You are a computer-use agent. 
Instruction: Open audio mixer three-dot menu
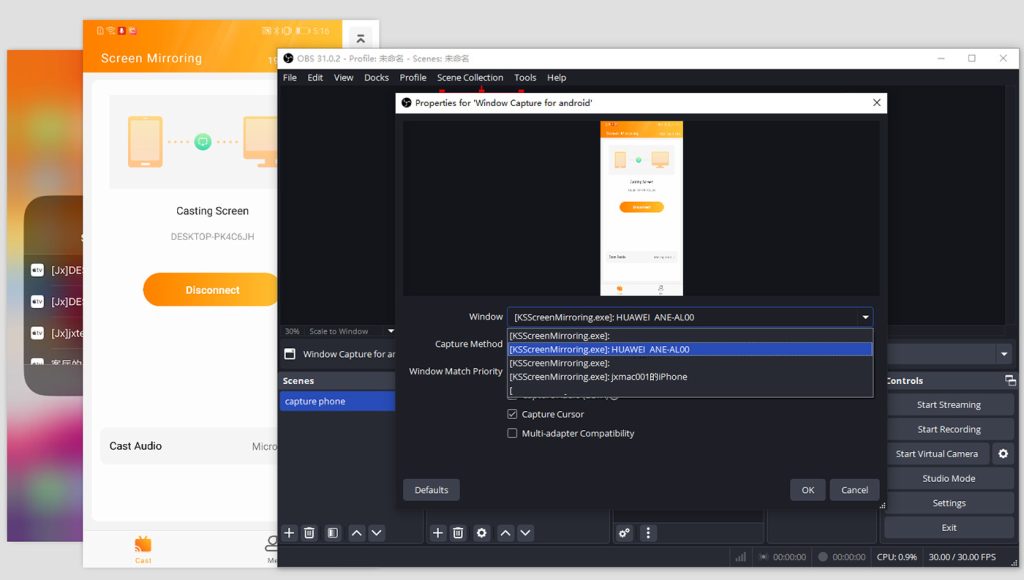click(648, 533)
